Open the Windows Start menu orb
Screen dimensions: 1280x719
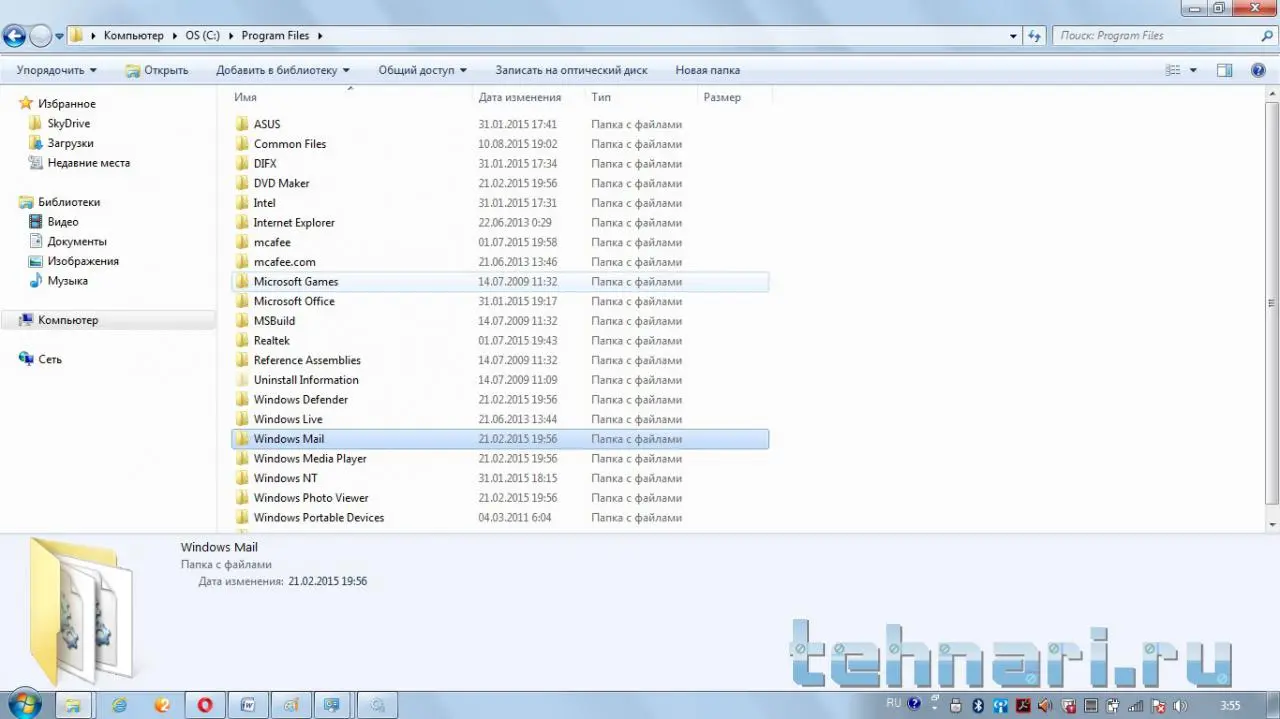pyautogui.click(x=23, y=703)
